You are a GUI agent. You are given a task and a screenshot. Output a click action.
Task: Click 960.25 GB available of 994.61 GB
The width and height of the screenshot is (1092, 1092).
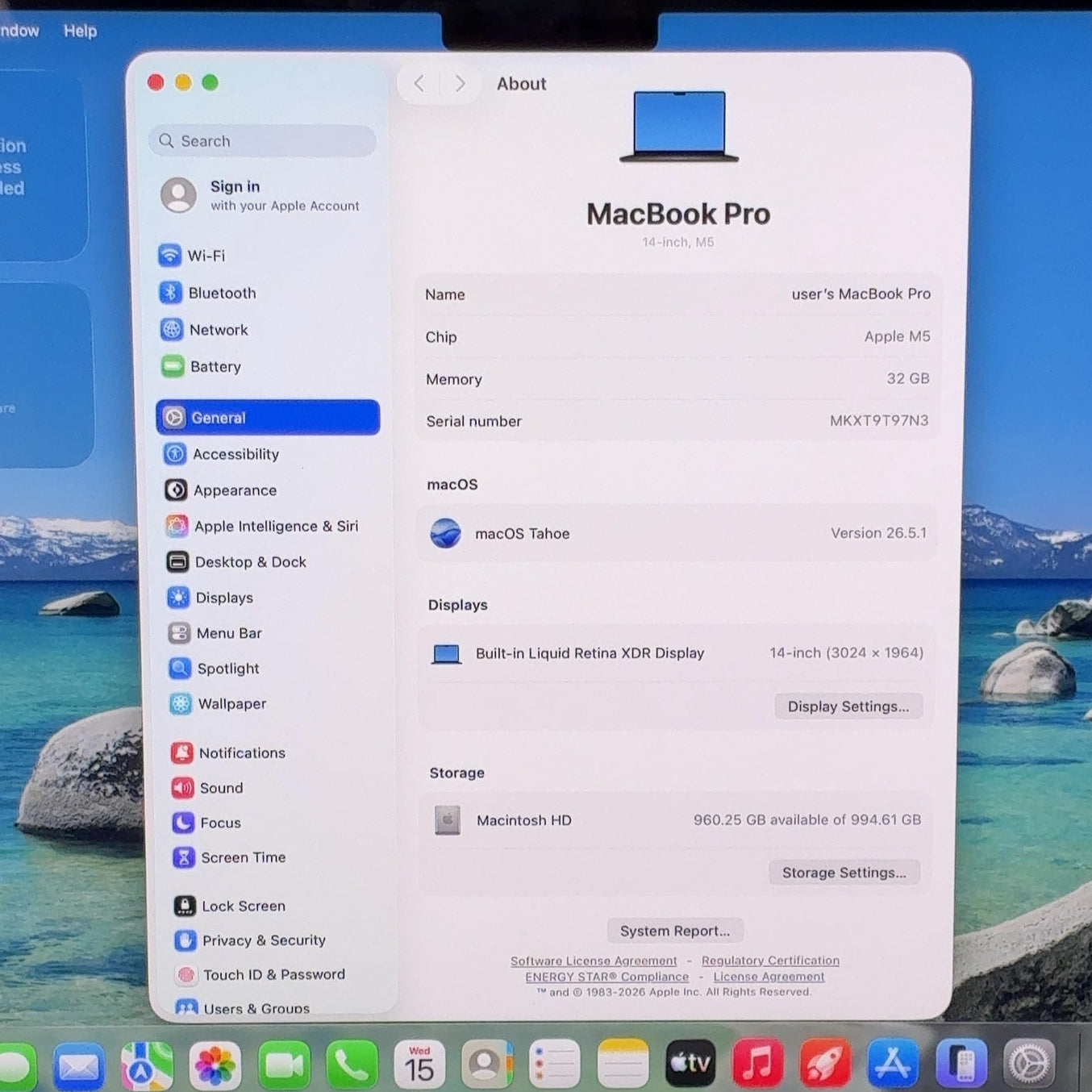pos(807,819)
